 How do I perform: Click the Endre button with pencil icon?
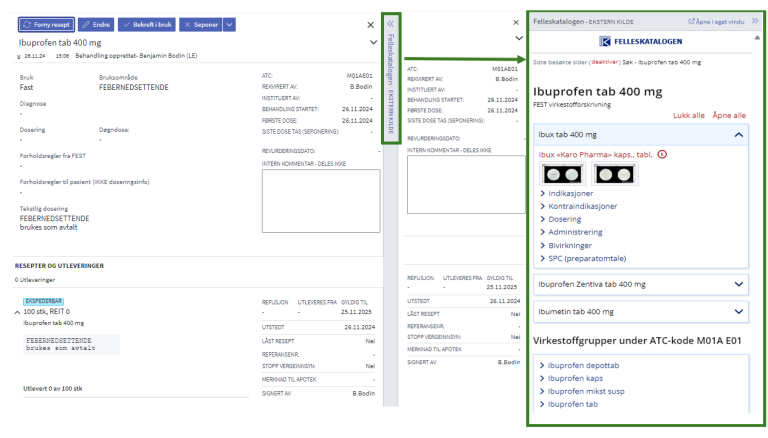(96, 24)
